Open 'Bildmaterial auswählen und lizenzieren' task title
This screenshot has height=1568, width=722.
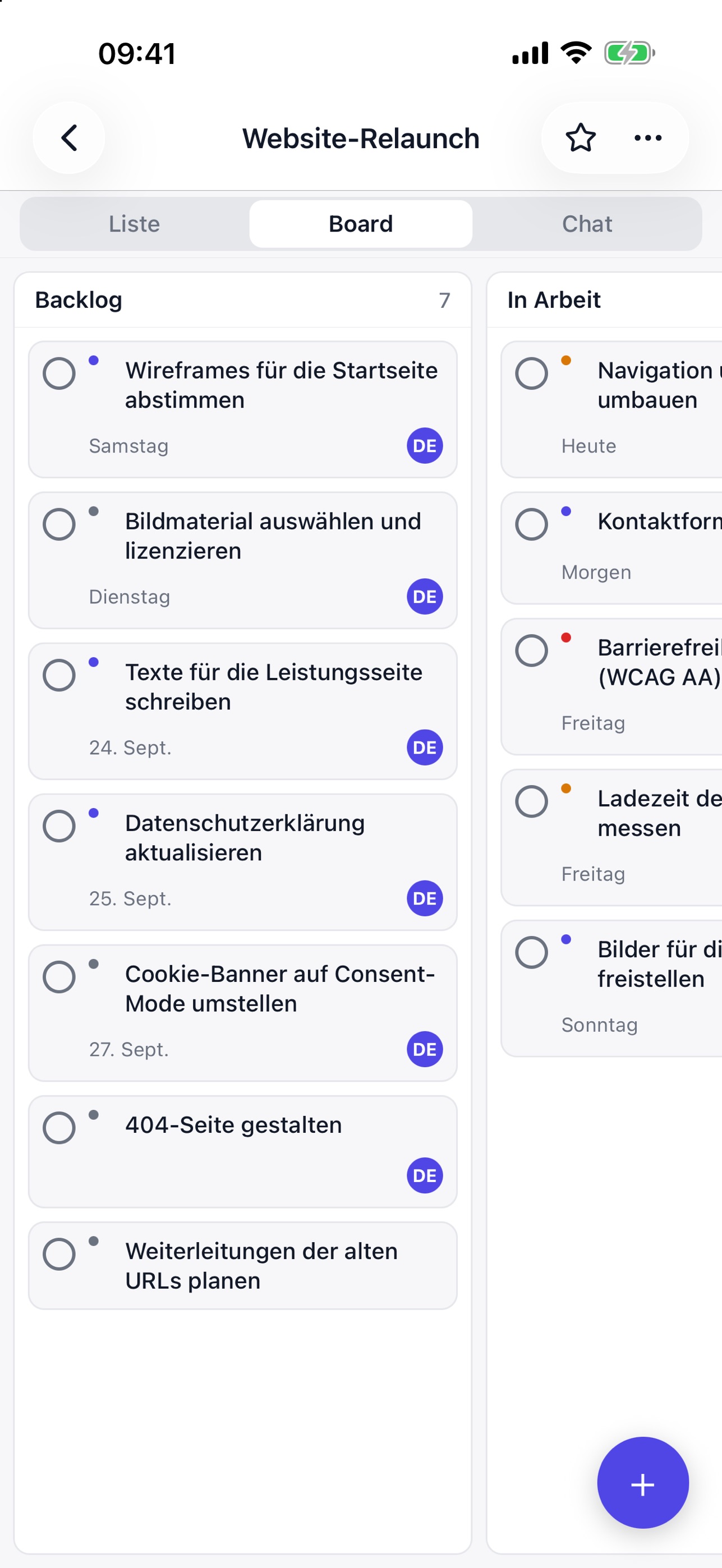273,536
